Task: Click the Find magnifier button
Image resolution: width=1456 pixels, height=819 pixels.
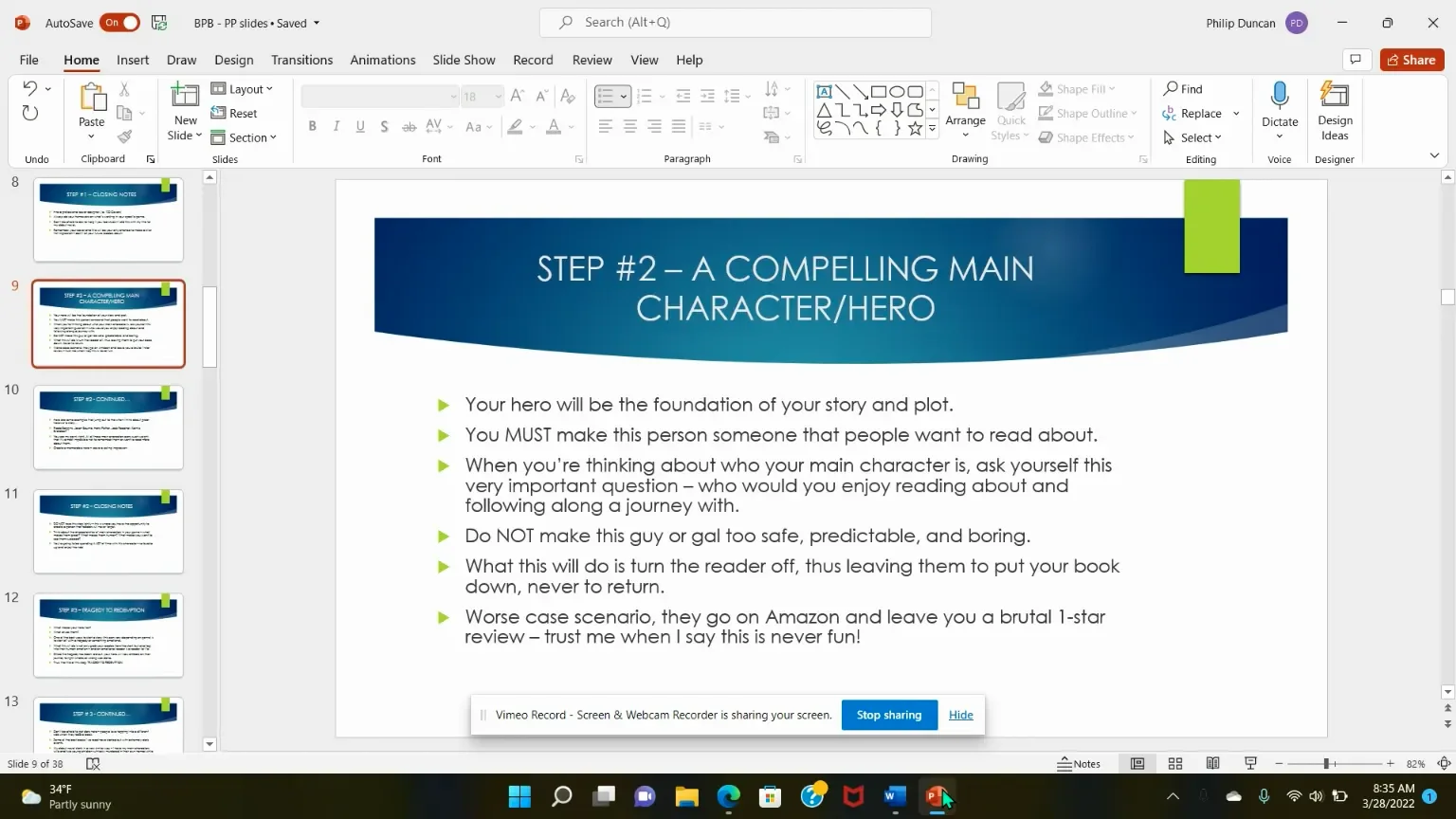Action: click(1183, 88)
